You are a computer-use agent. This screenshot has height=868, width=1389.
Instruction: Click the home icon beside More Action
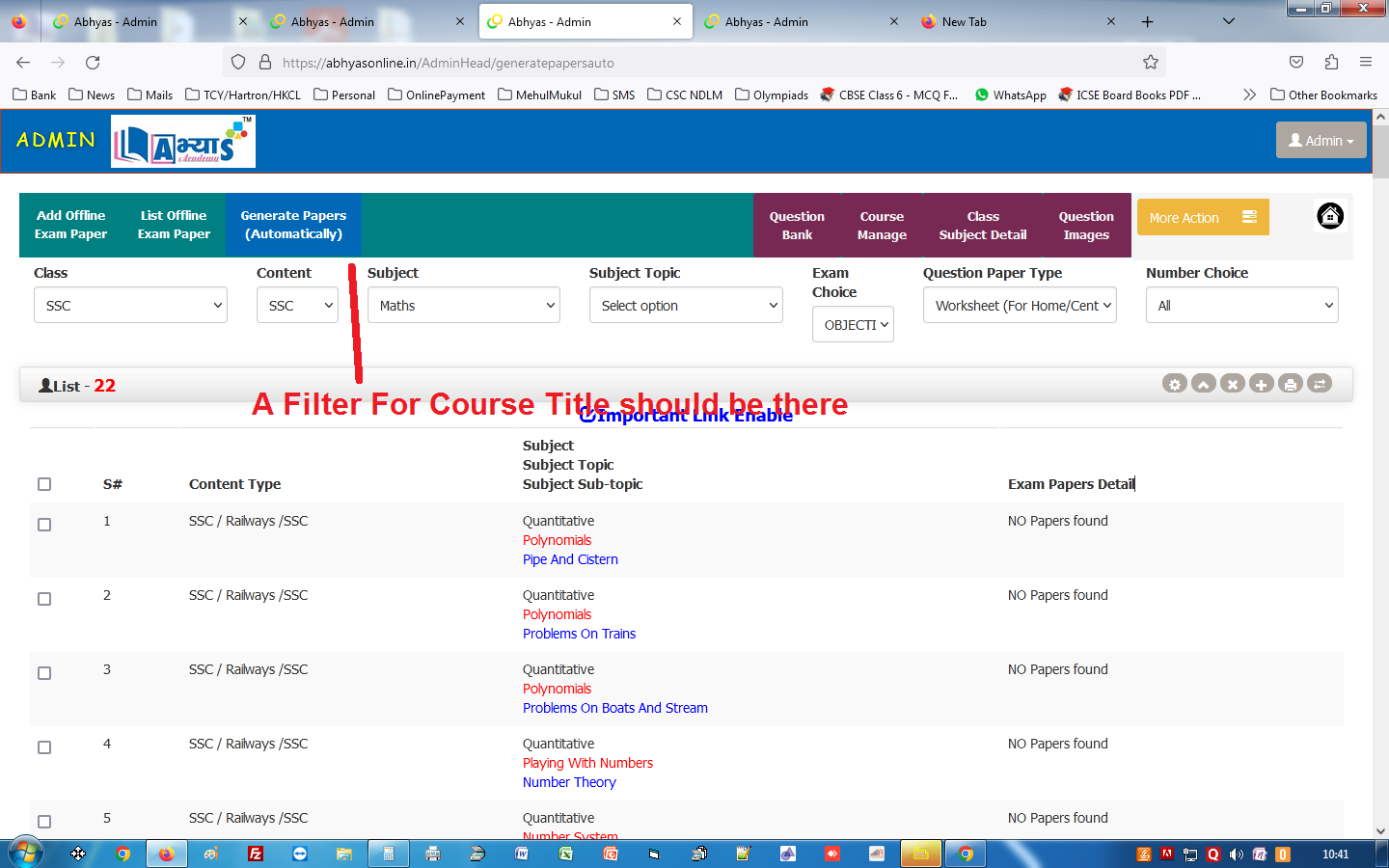[x=1329, y=216]
